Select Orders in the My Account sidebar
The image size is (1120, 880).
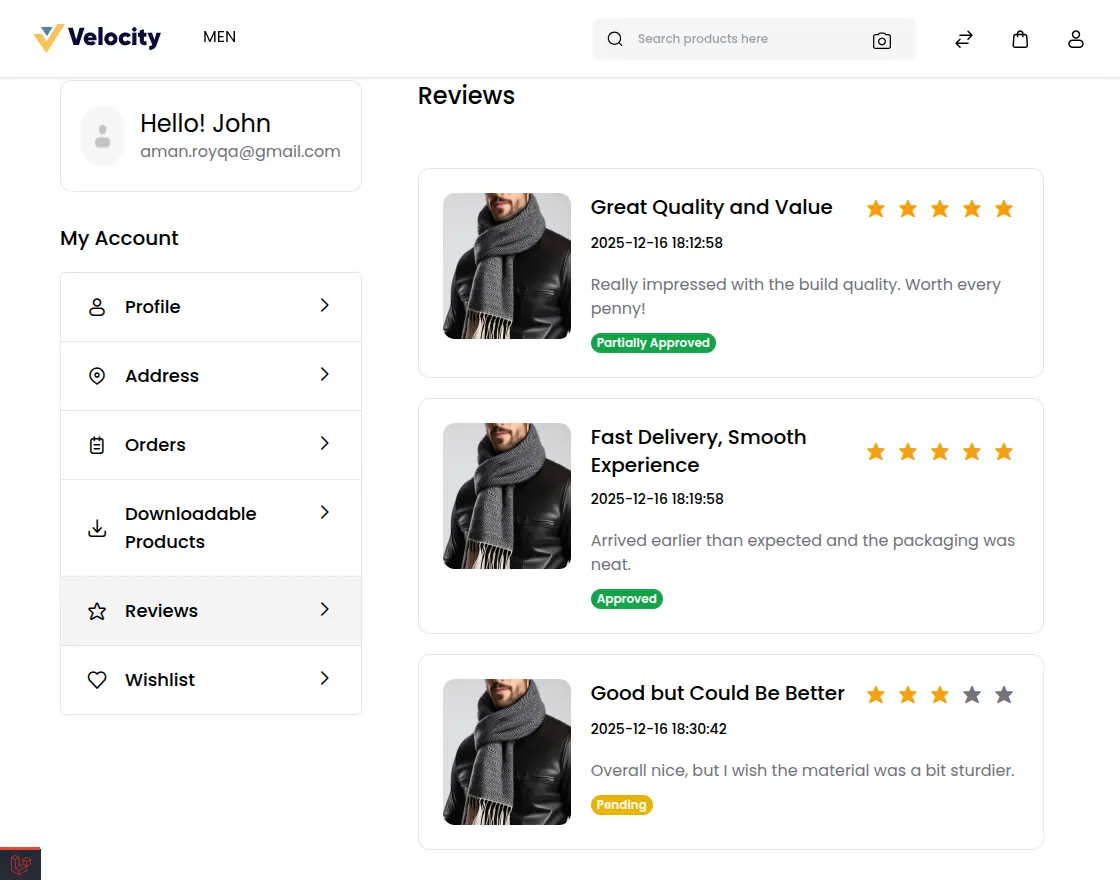(155, 445)
